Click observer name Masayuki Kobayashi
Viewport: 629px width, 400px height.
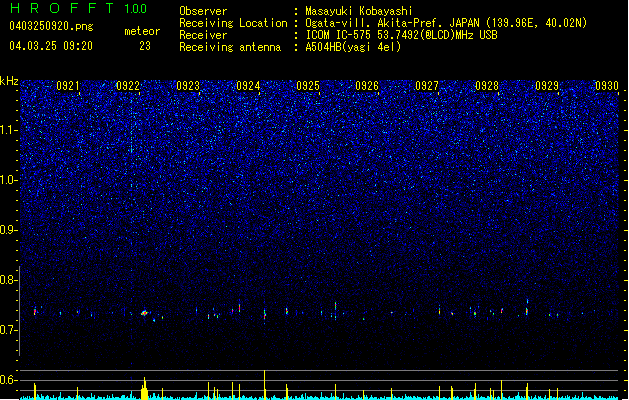(359, 11)
